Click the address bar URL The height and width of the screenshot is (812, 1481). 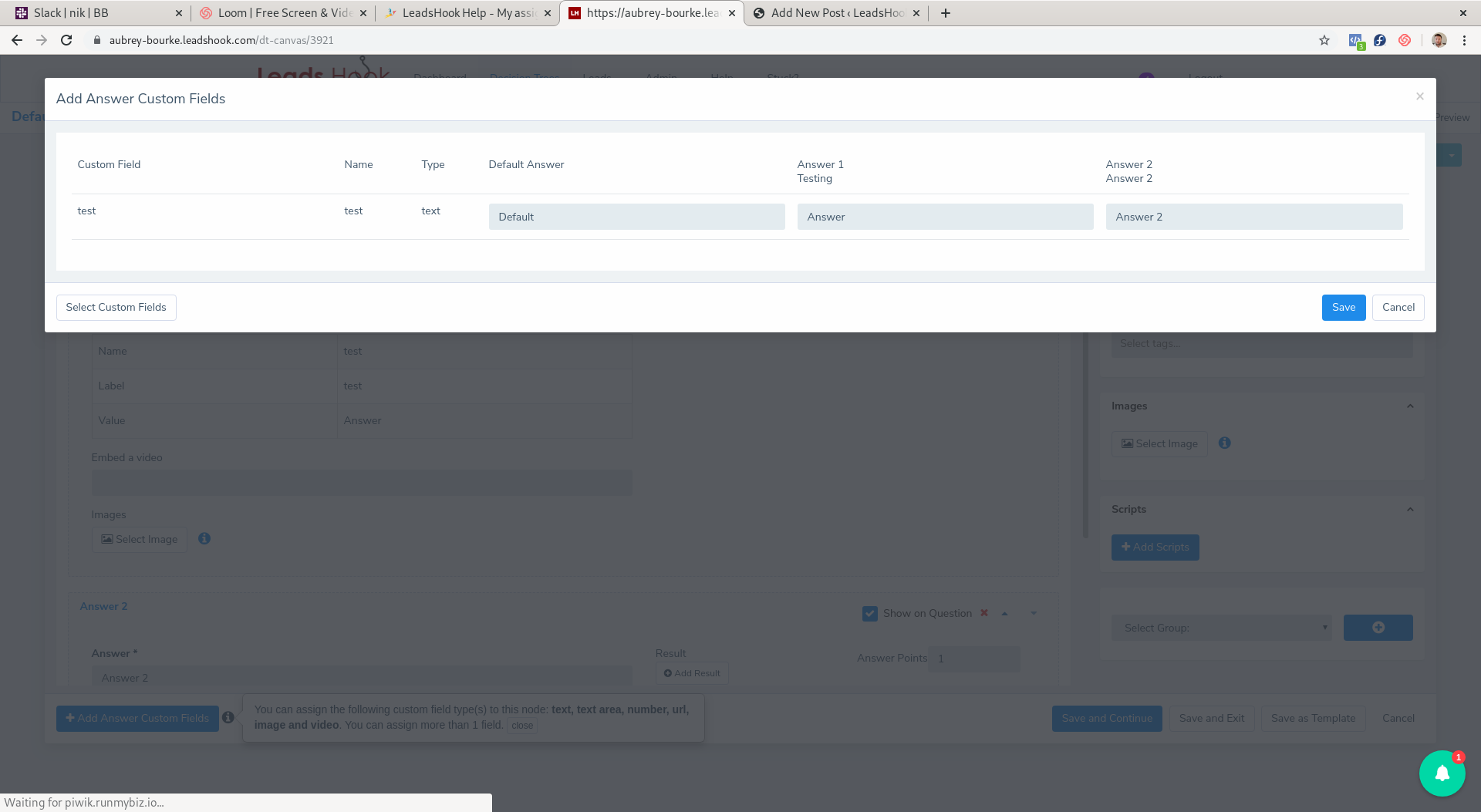[221, 40]
